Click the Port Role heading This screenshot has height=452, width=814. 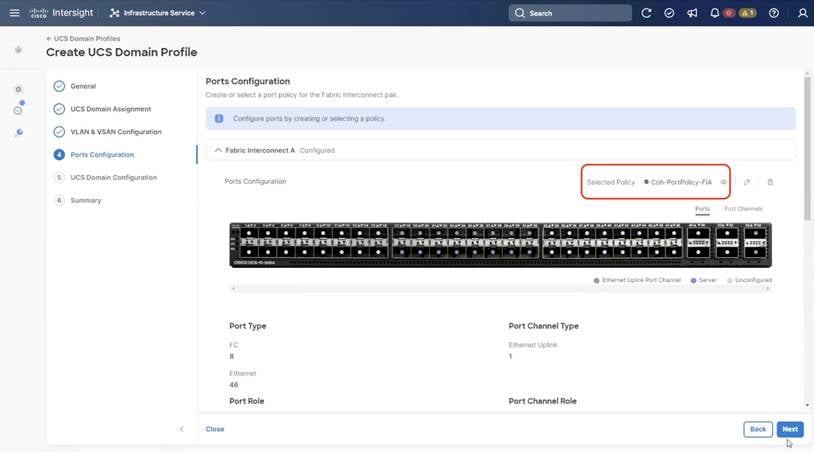tap(247, 401)
